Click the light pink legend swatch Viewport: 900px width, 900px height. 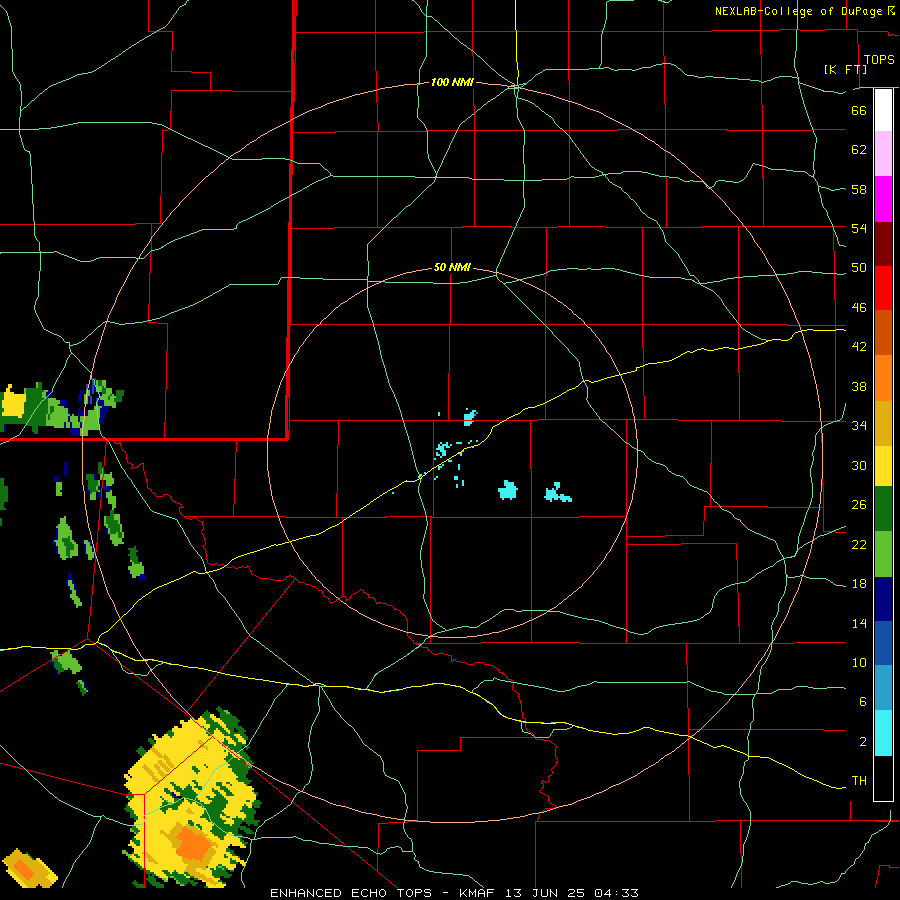click(x=883, y=154)
